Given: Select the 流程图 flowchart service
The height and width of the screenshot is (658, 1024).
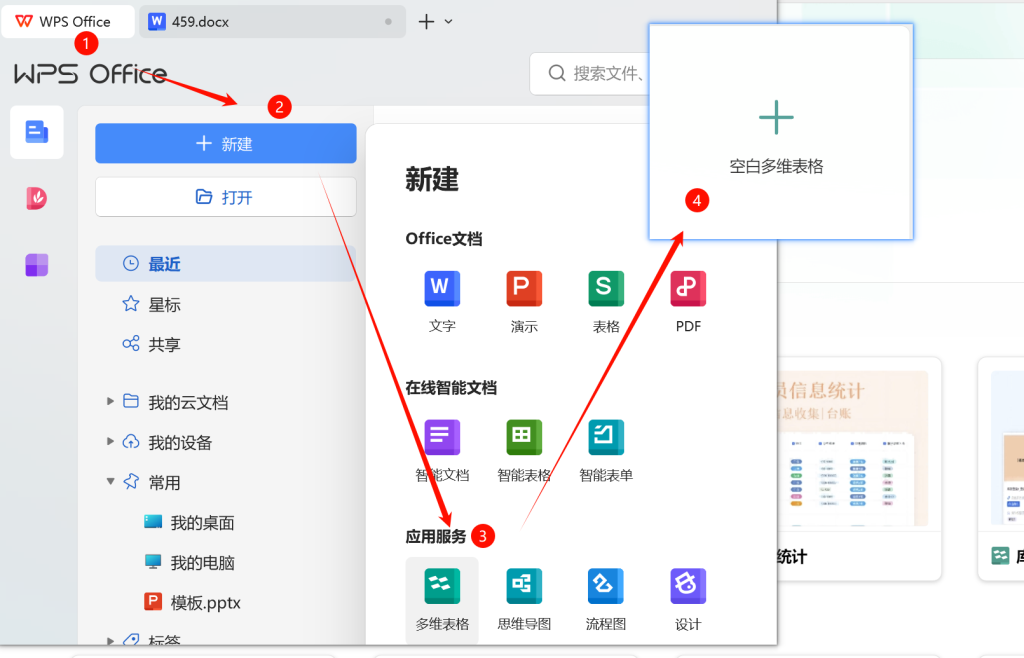Looking at the screenshot, I should coord(606,599).
